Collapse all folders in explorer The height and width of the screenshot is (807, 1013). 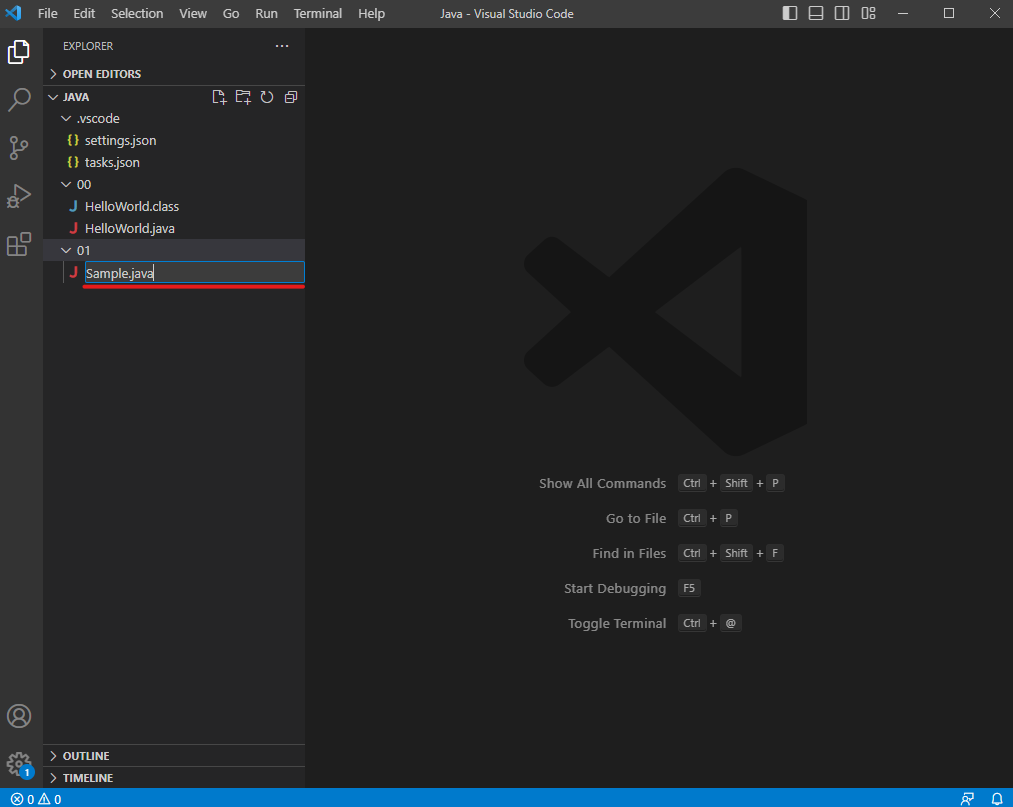click(x=291, y=97)
